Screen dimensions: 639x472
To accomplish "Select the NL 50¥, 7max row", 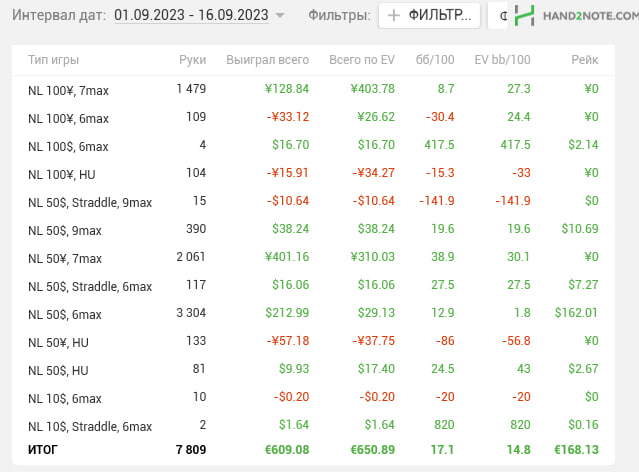I will click(313, 257).
